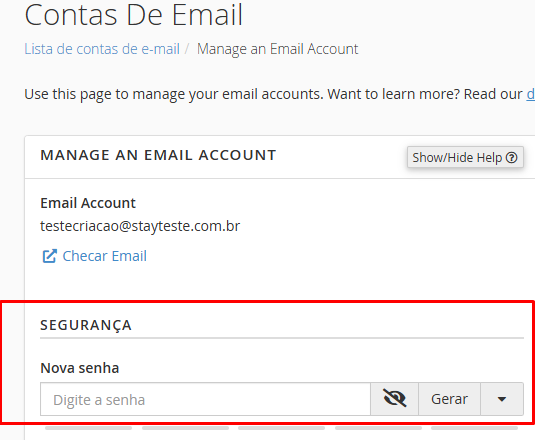The height and width of the screenshot is (440, 535).
Task: Expand the dropdown arrow next to Gerar
Action: click(502, 399)
